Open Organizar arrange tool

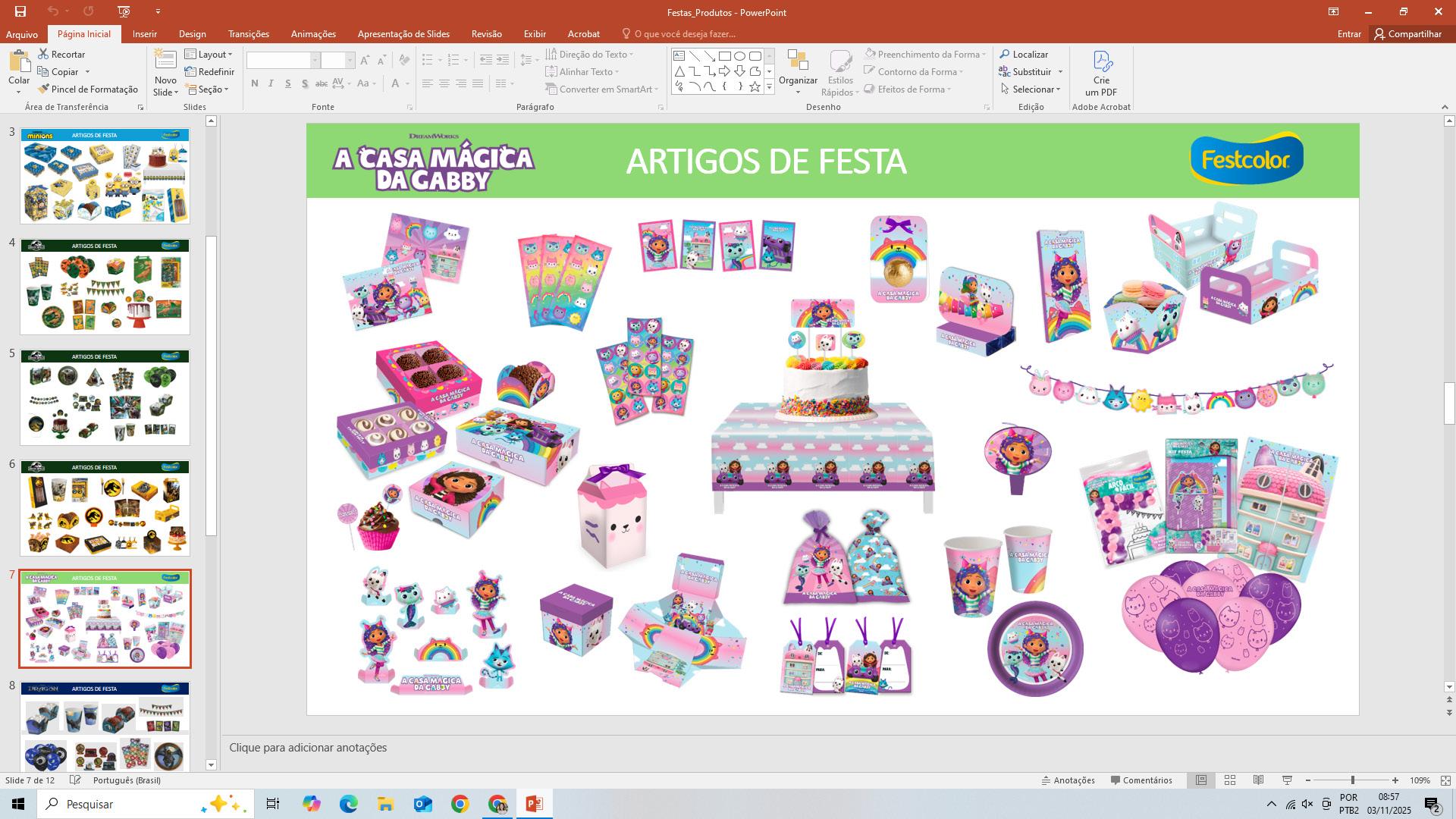click(798, 72)
